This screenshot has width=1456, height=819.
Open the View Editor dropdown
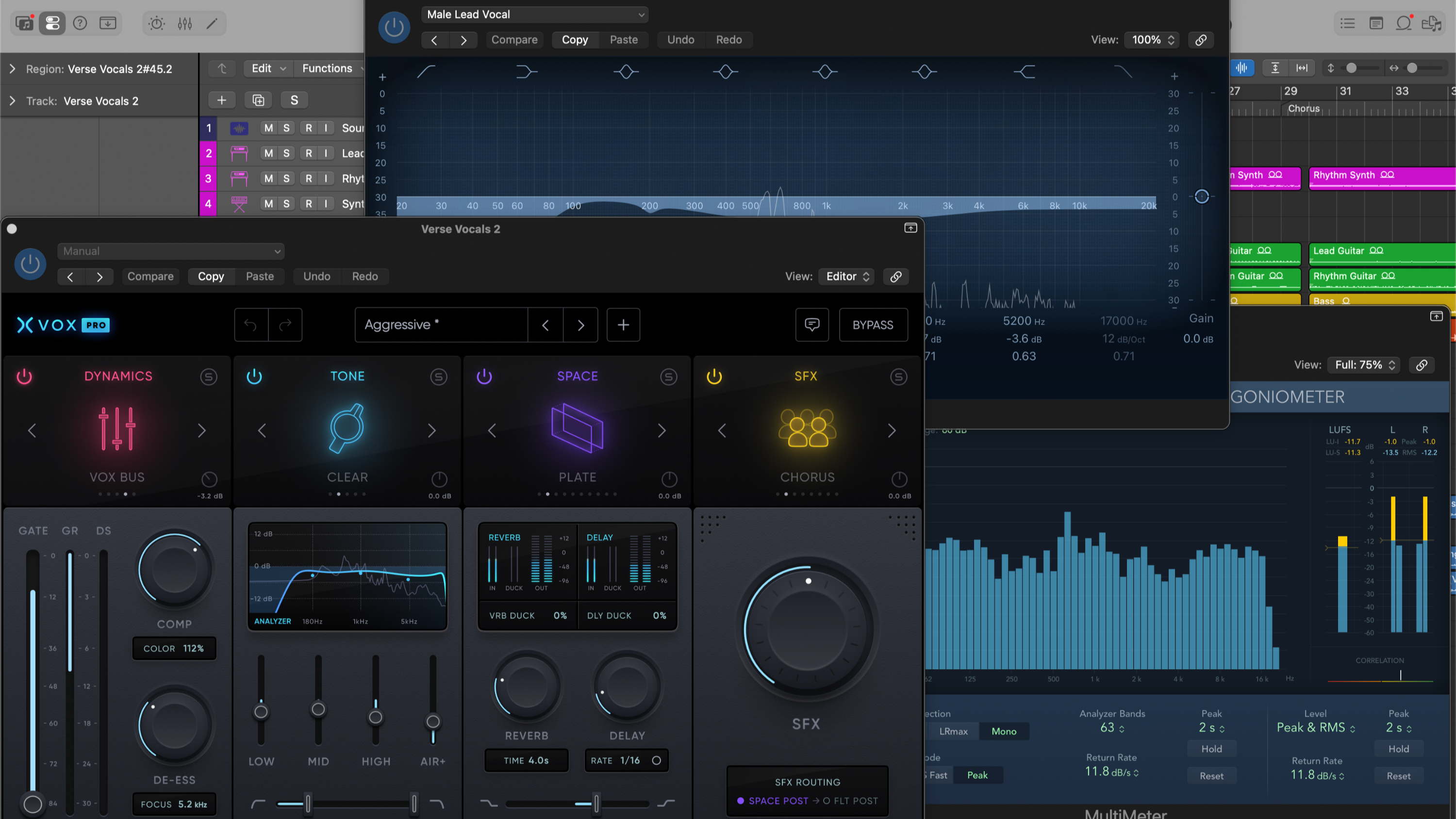point(847,277)
